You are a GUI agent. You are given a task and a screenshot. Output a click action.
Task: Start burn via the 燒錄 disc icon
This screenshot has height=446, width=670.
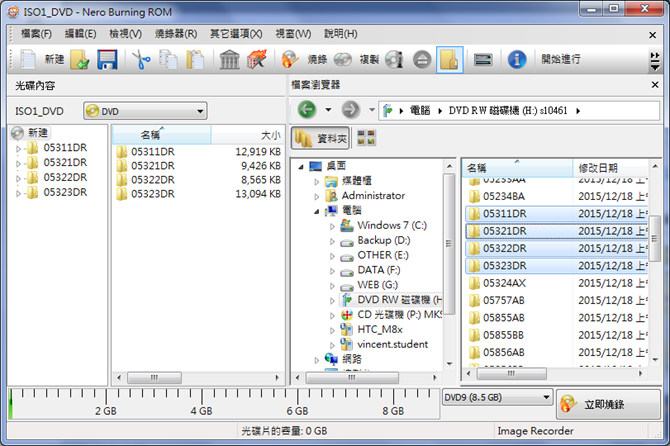[290, 59]
